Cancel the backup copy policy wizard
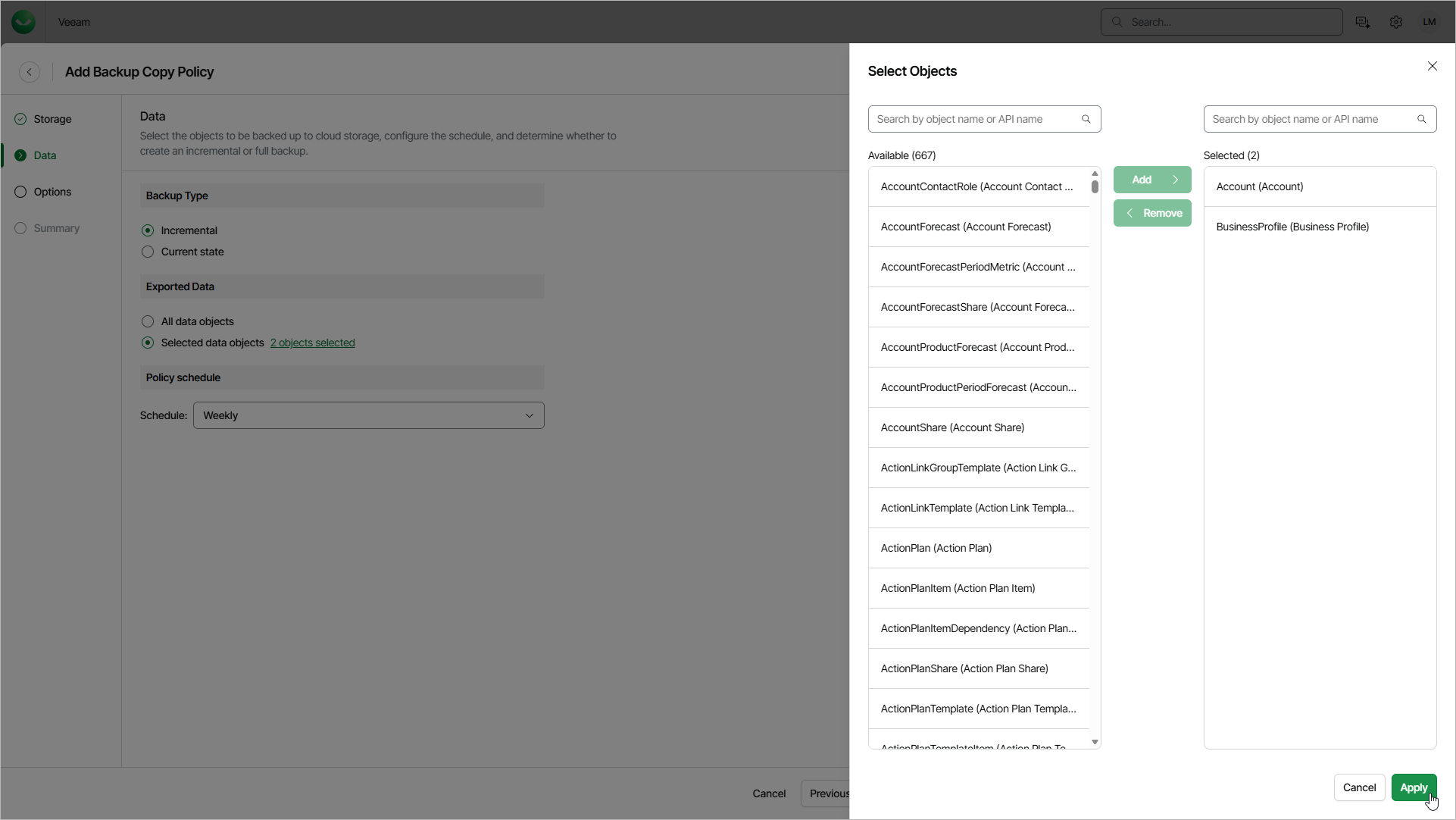This screenshot has width=1456, height=820. pos(769,793)
